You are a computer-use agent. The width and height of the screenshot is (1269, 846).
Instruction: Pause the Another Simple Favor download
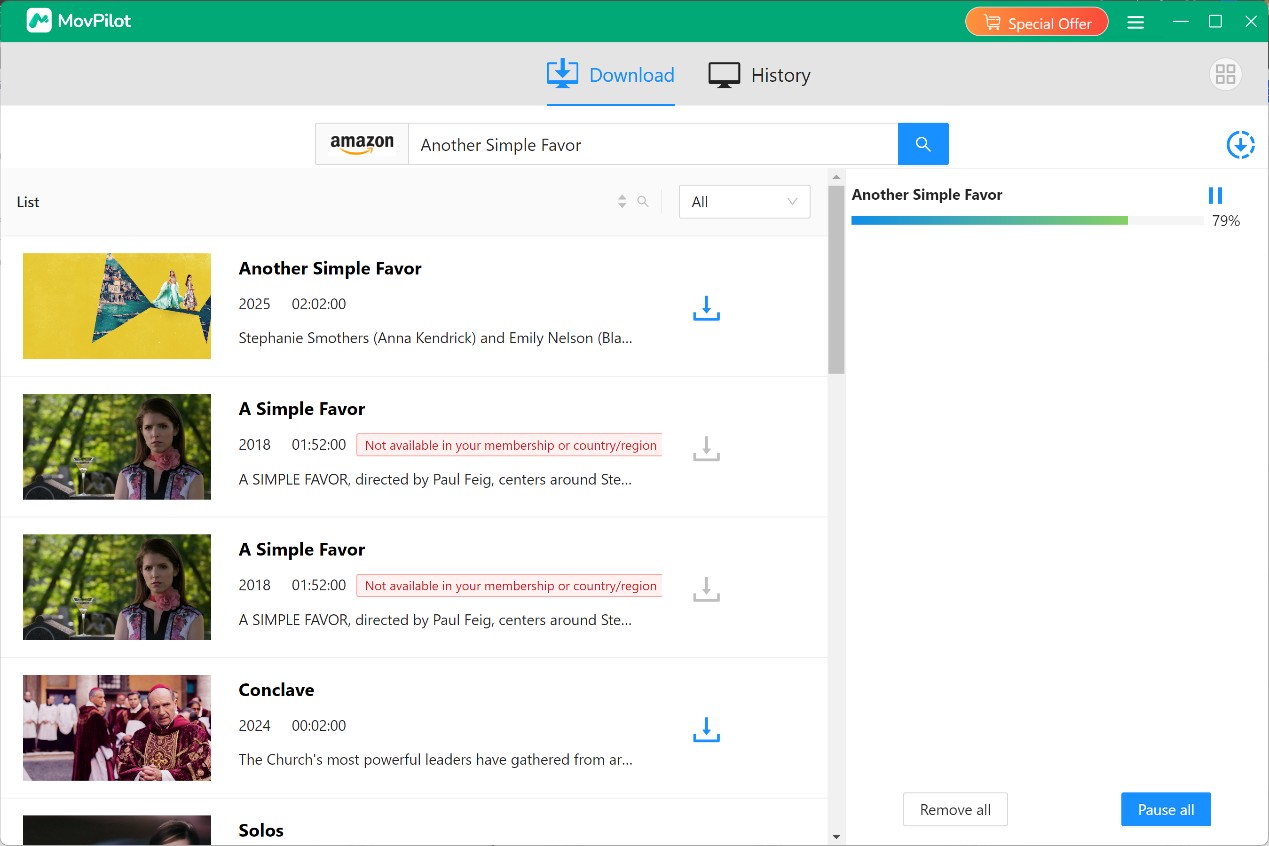pyautogui.click(x=1215, y=195)
